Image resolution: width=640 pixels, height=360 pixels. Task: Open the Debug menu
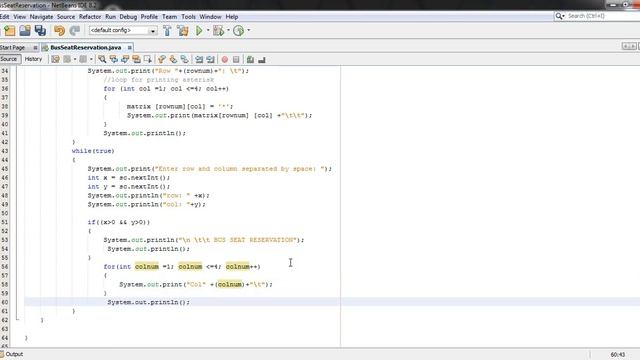pyautogui.click(x=128, y=17)
